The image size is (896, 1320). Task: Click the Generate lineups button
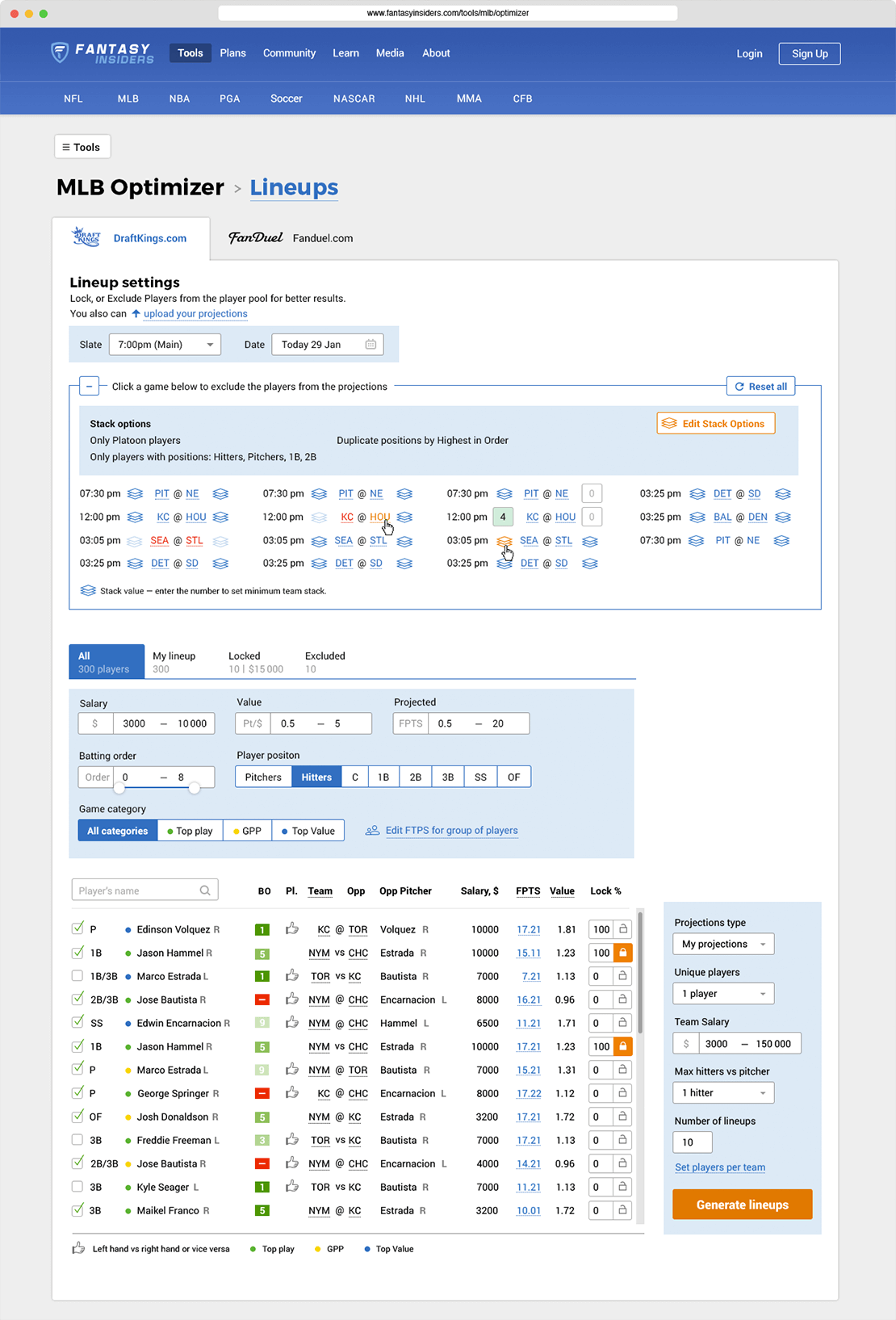coord(743,1205)
